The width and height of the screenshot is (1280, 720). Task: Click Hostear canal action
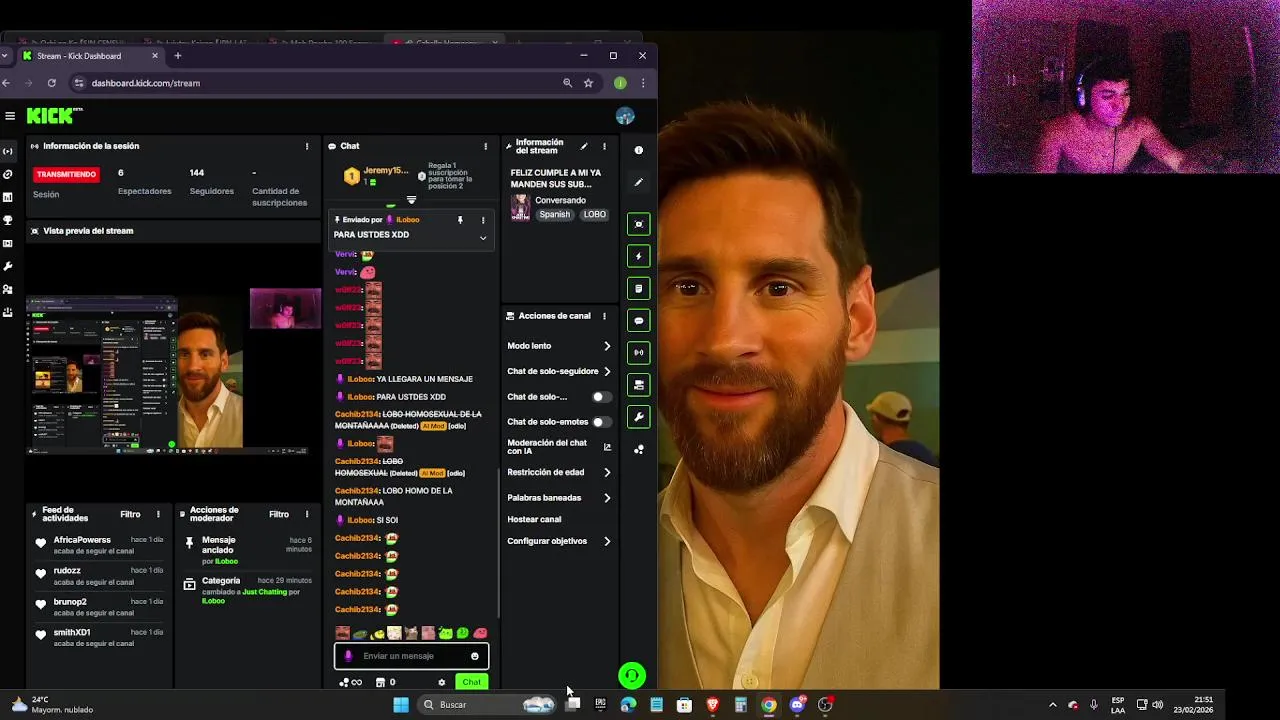click(534, 519)
